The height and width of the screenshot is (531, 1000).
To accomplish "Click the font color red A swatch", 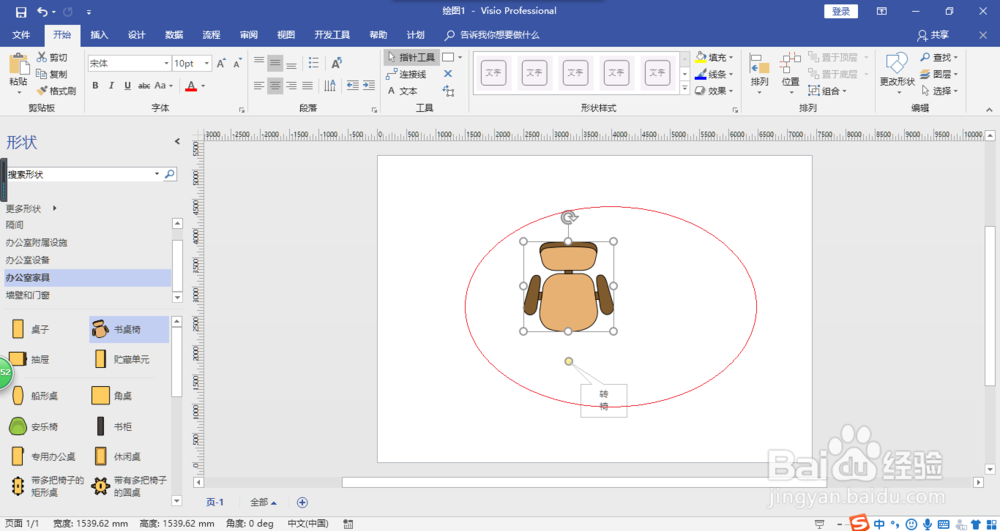I will (191, 85).
